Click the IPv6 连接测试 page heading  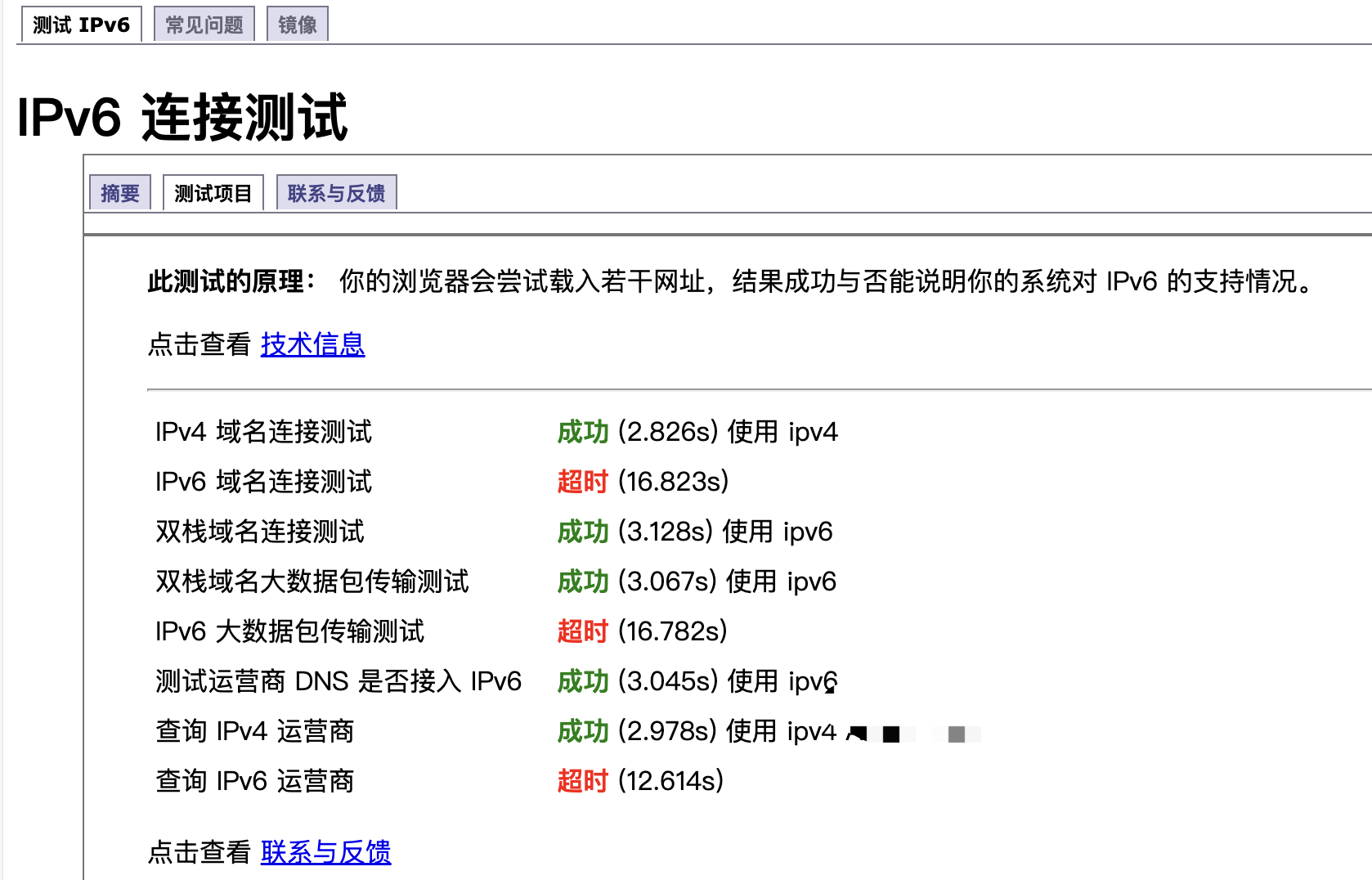click(182, 117)
